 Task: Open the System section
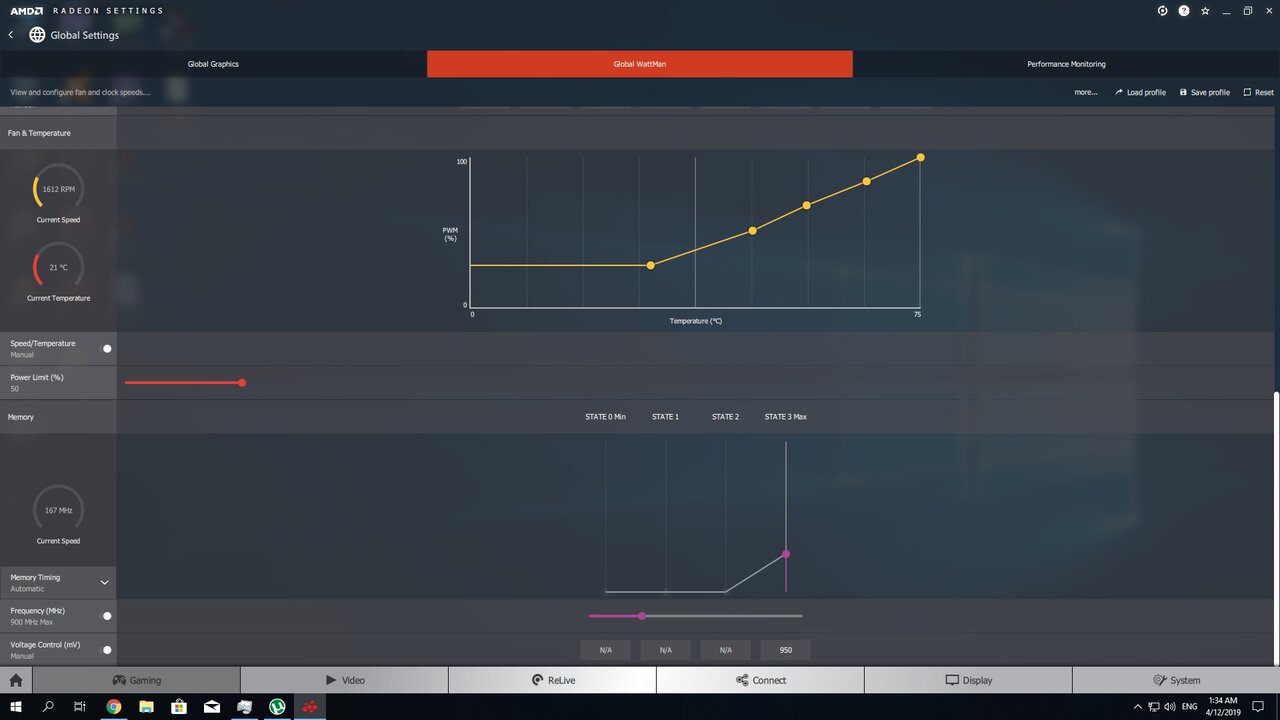1176,680
